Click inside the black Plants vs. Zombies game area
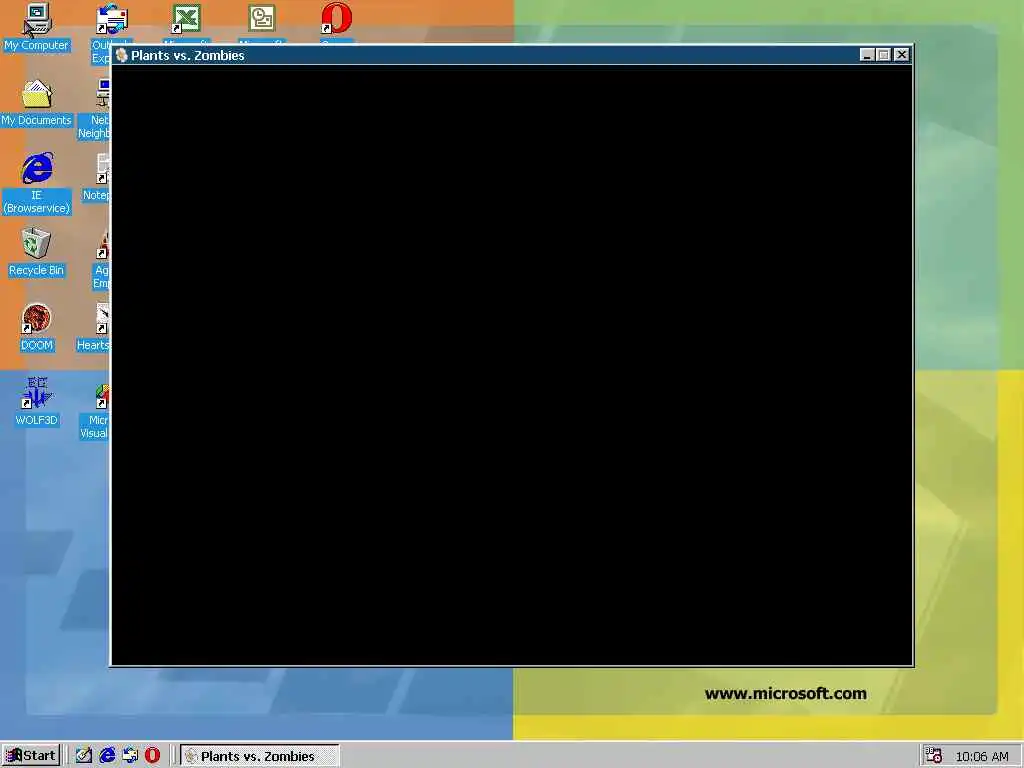 coord(512,364)
